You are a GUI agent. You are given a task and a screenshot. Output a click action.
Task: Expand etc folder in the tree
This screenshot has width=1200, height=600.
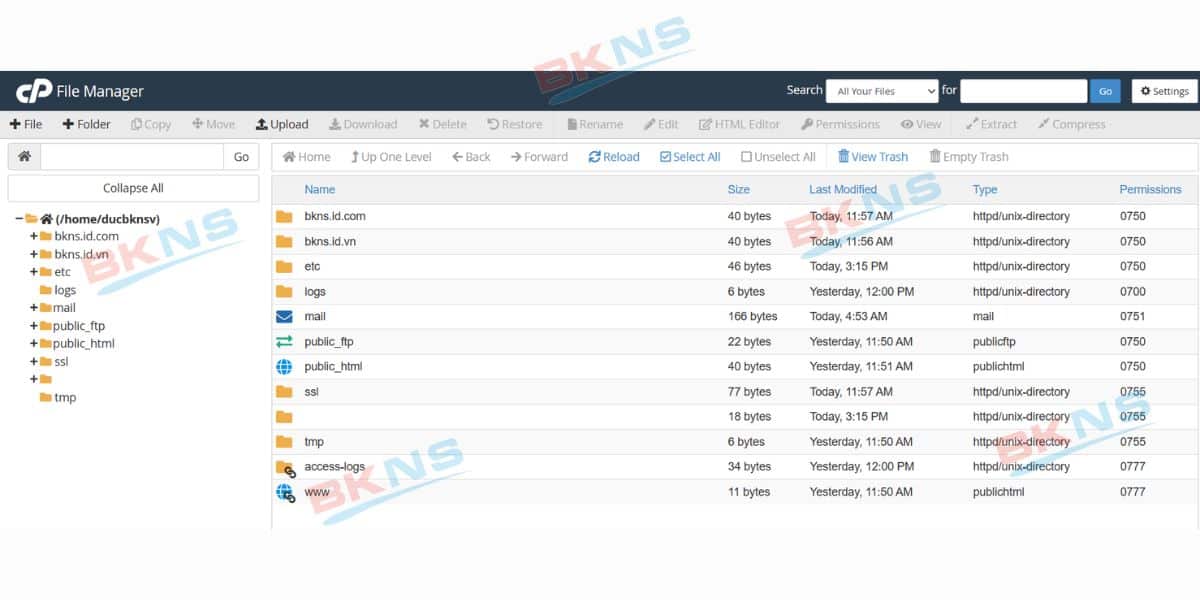pos(34,272)
